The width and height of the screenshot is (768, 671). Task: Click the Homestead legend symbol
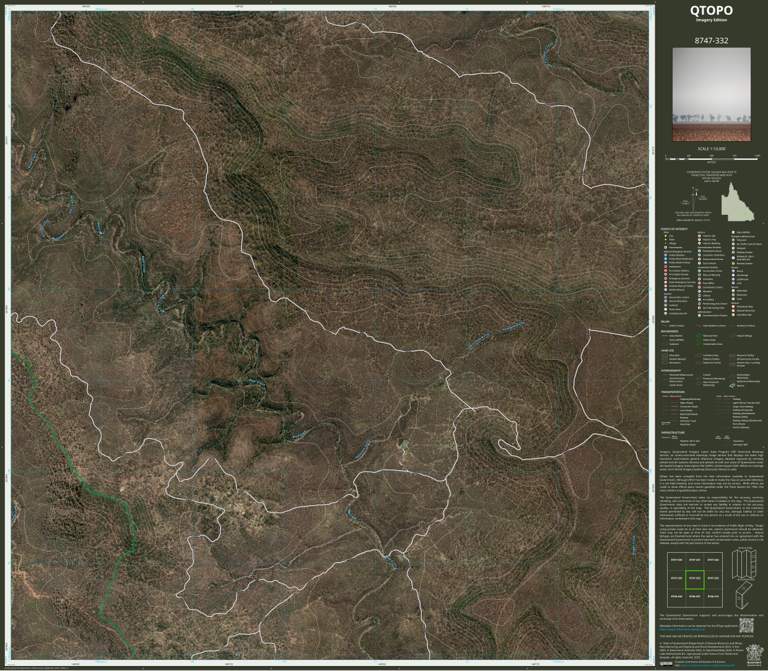click(666, 247)
